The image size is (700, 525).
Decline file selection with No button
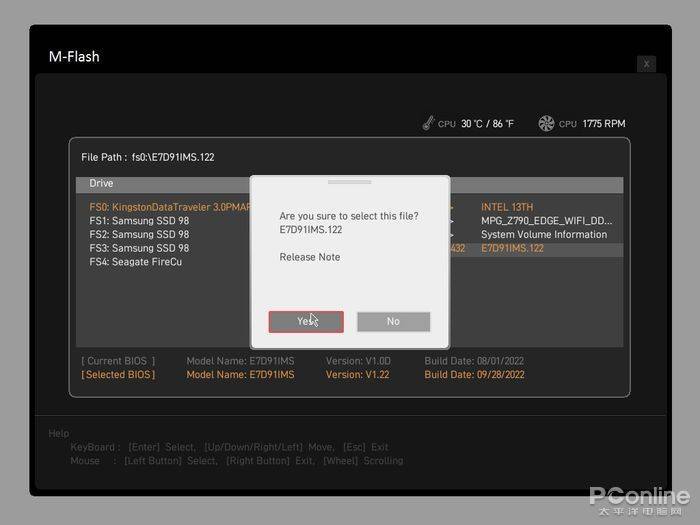[393, 321]
